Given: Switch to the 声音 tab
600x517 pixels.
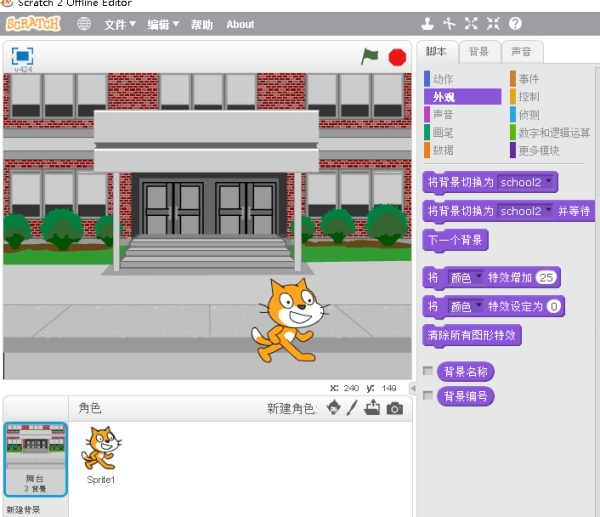Looking at the screenshot, I should (521, 51).
